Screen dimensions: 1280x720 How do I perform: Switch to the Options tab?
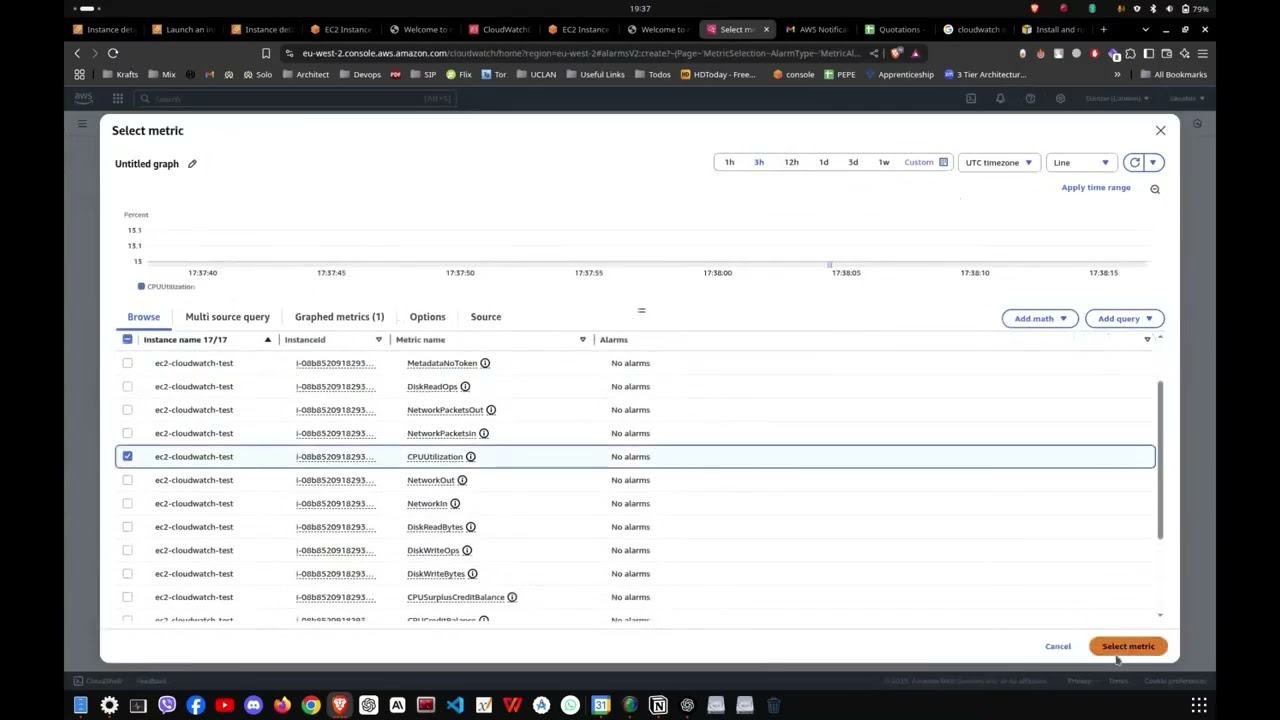click(427, 317)
